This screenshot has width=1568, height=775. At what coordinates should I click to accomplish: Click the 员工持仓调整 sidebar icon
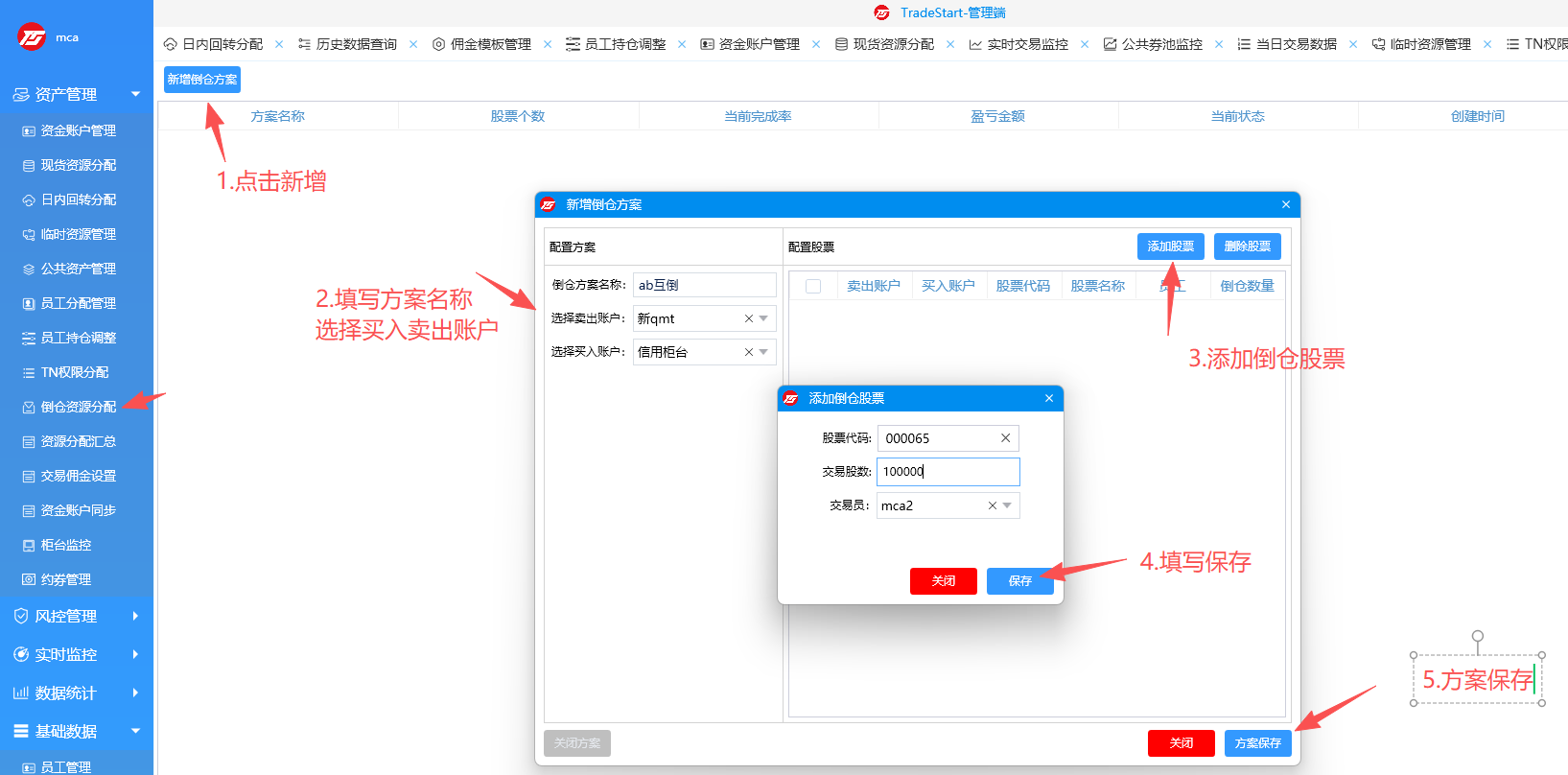(29, 339)
